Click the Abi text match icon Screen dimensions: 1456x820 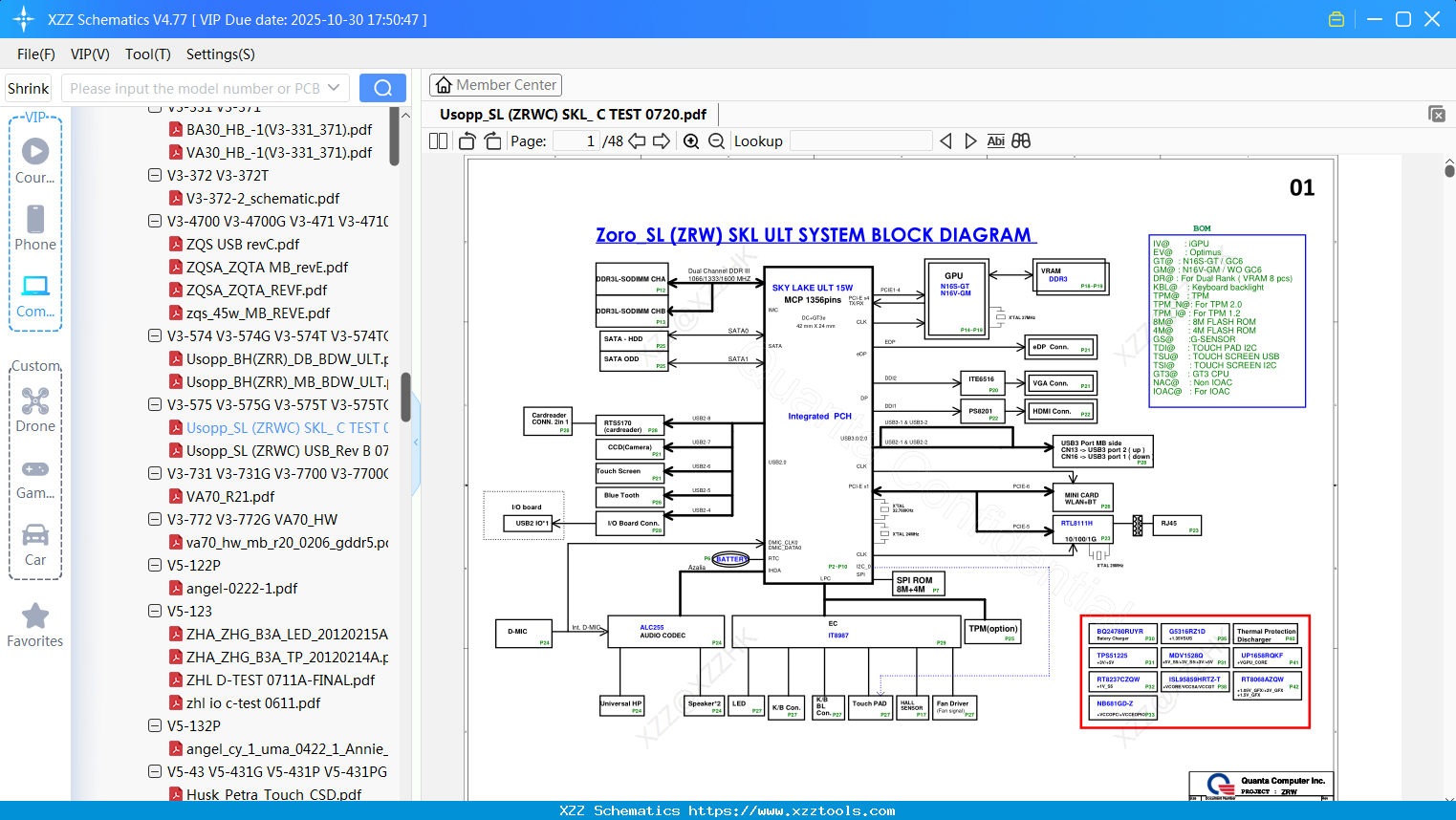pos(995,141)
